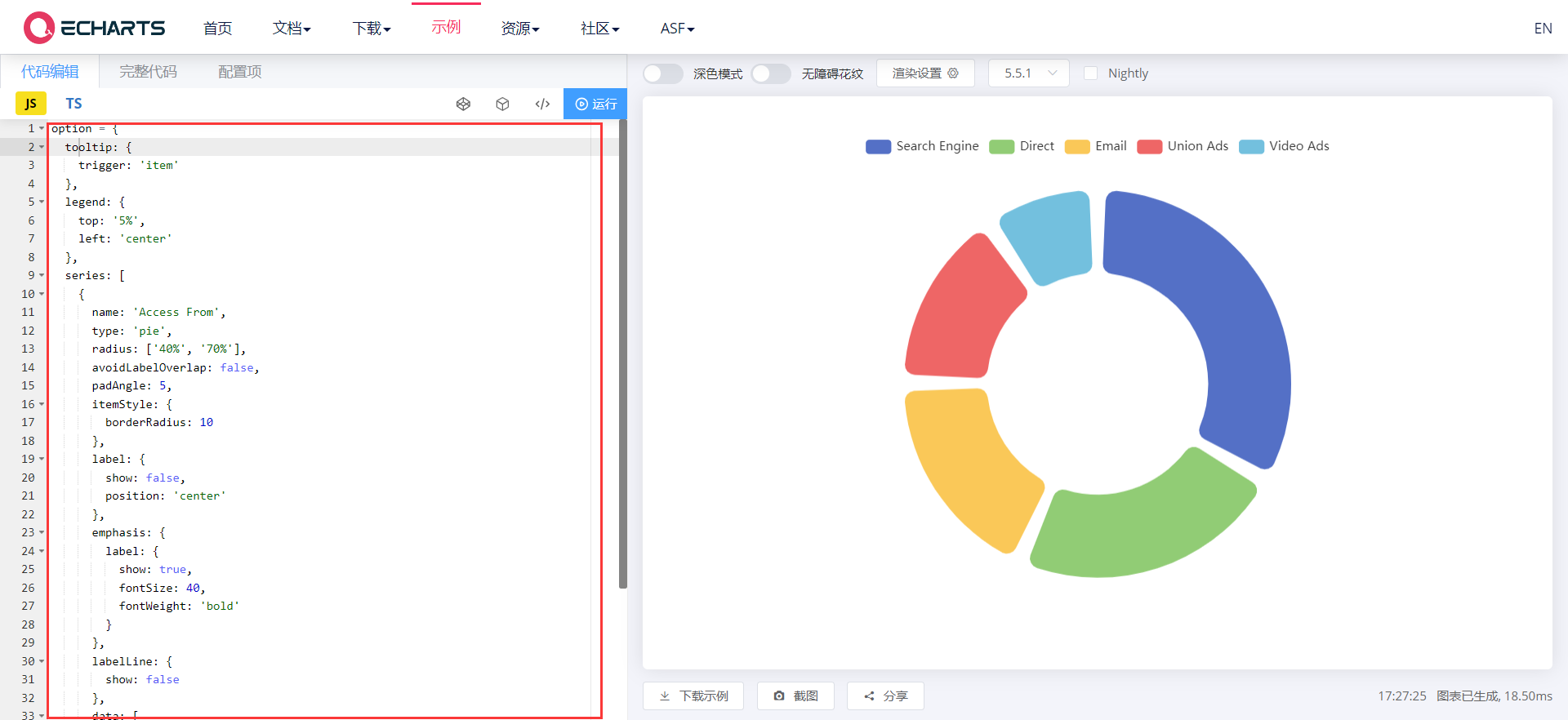
Task: Click 下载示例 download button
Action: [693, 696]
